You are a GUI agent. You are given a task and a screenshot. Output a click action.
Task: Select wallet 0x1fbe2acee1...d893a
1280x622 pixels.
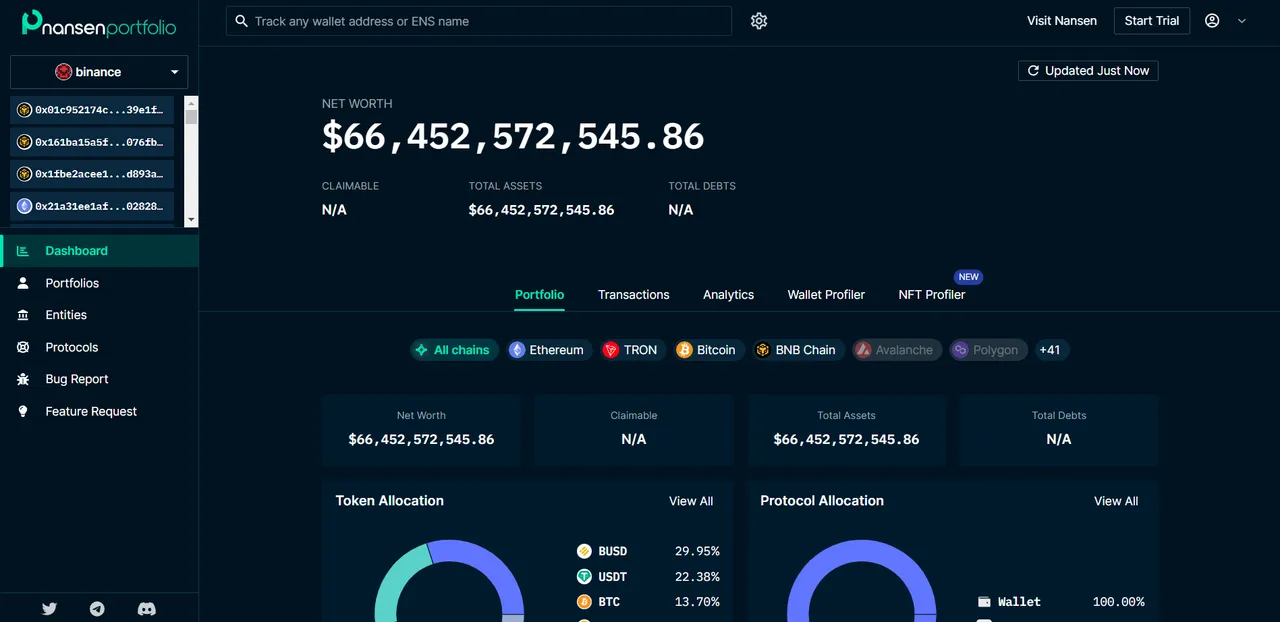pos(92,174)
